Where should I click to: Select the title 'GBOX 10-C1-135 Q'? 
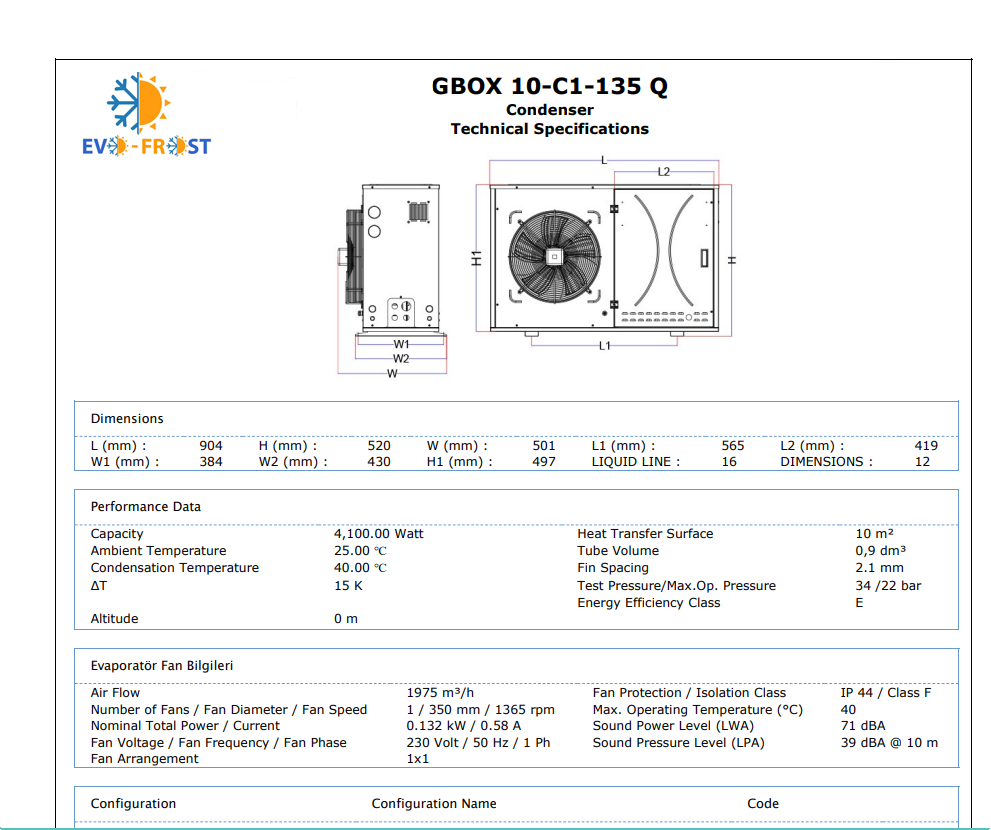coord(549,86)
